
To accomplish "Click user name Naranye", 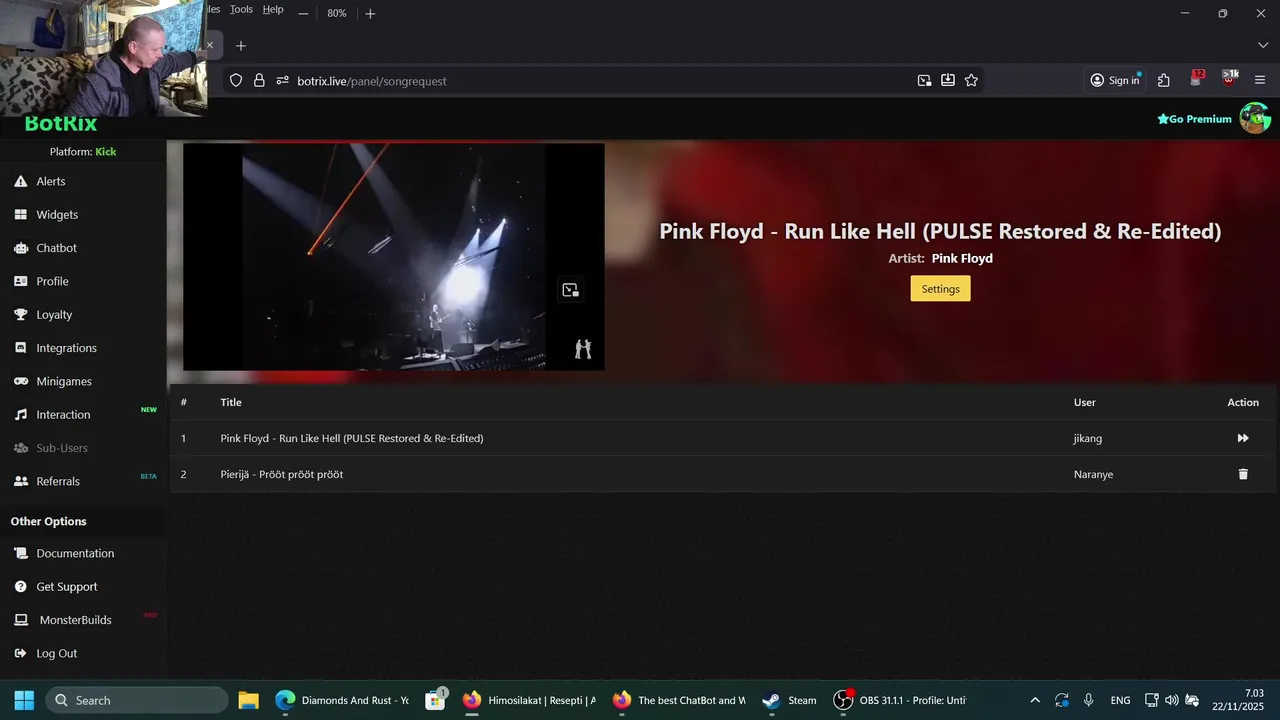I will coord(1093,474).
